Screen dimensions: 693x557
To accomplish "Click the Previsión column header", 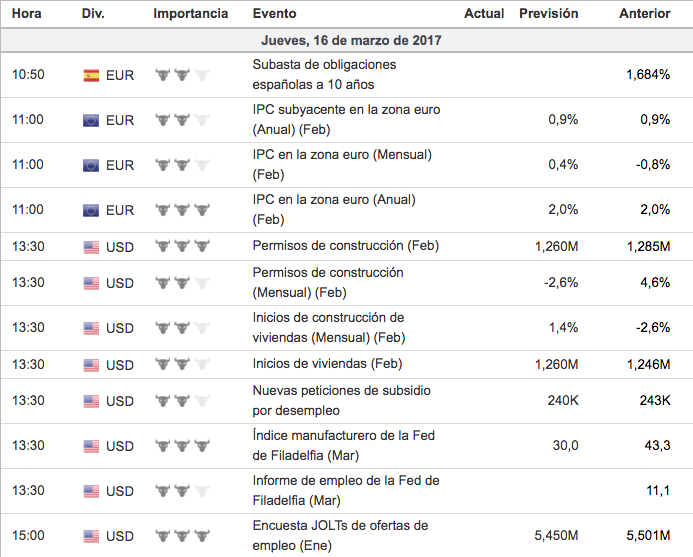I will point(548,14).
